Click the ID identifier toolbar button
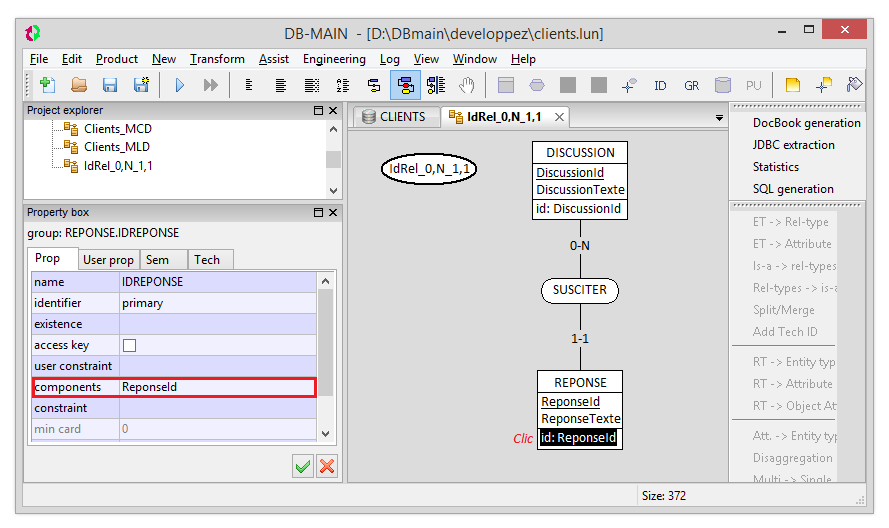This screenshot has width=889, height=528. click(x=660, y=86)
